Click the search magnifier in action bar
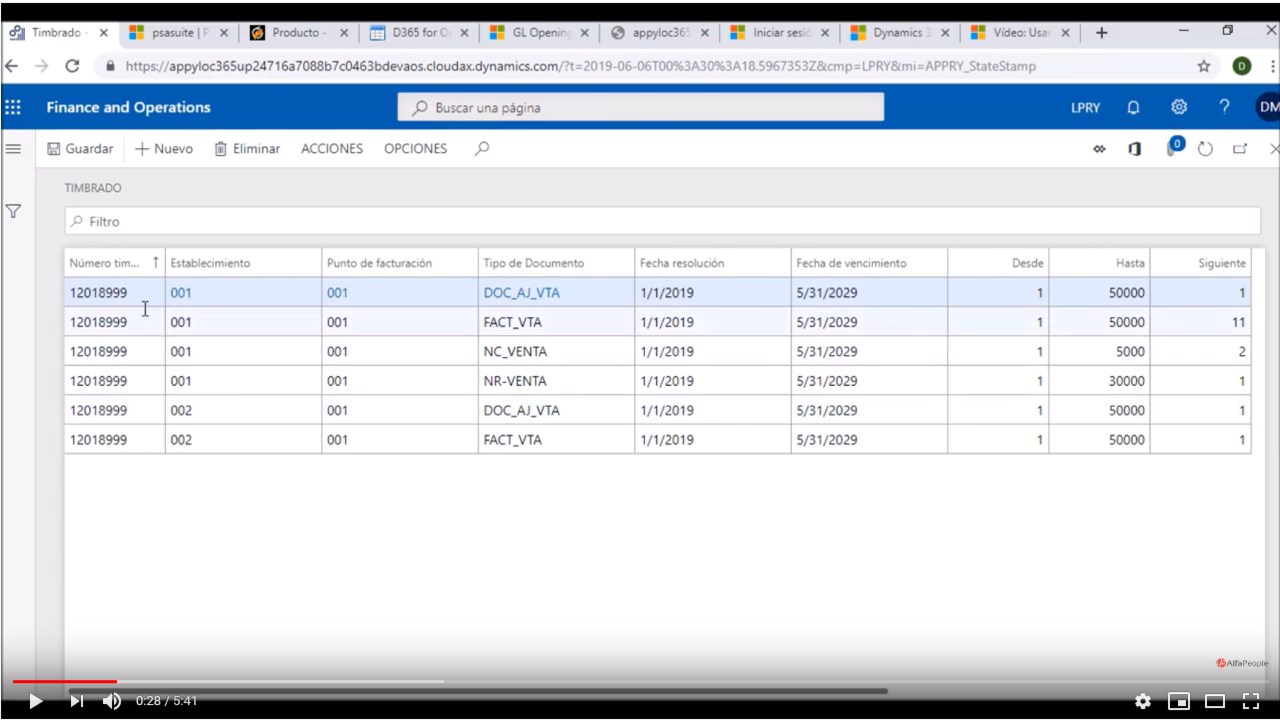The width and height of the screenshot is (1280, 720). (x=482, y=148)
